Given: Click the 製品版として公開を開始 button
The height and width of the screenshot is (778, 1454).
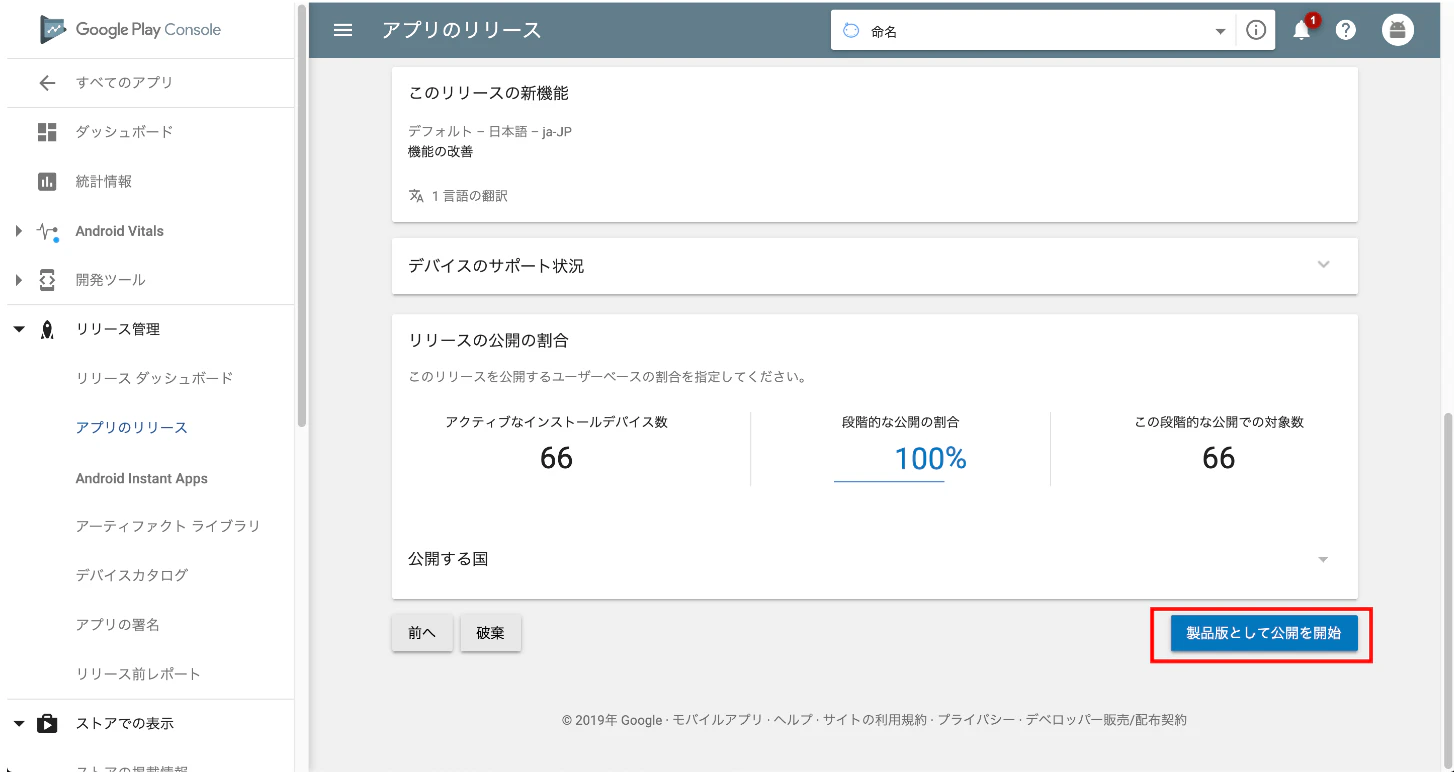Looking at the screenshot, I should (x=1264, y=633).
